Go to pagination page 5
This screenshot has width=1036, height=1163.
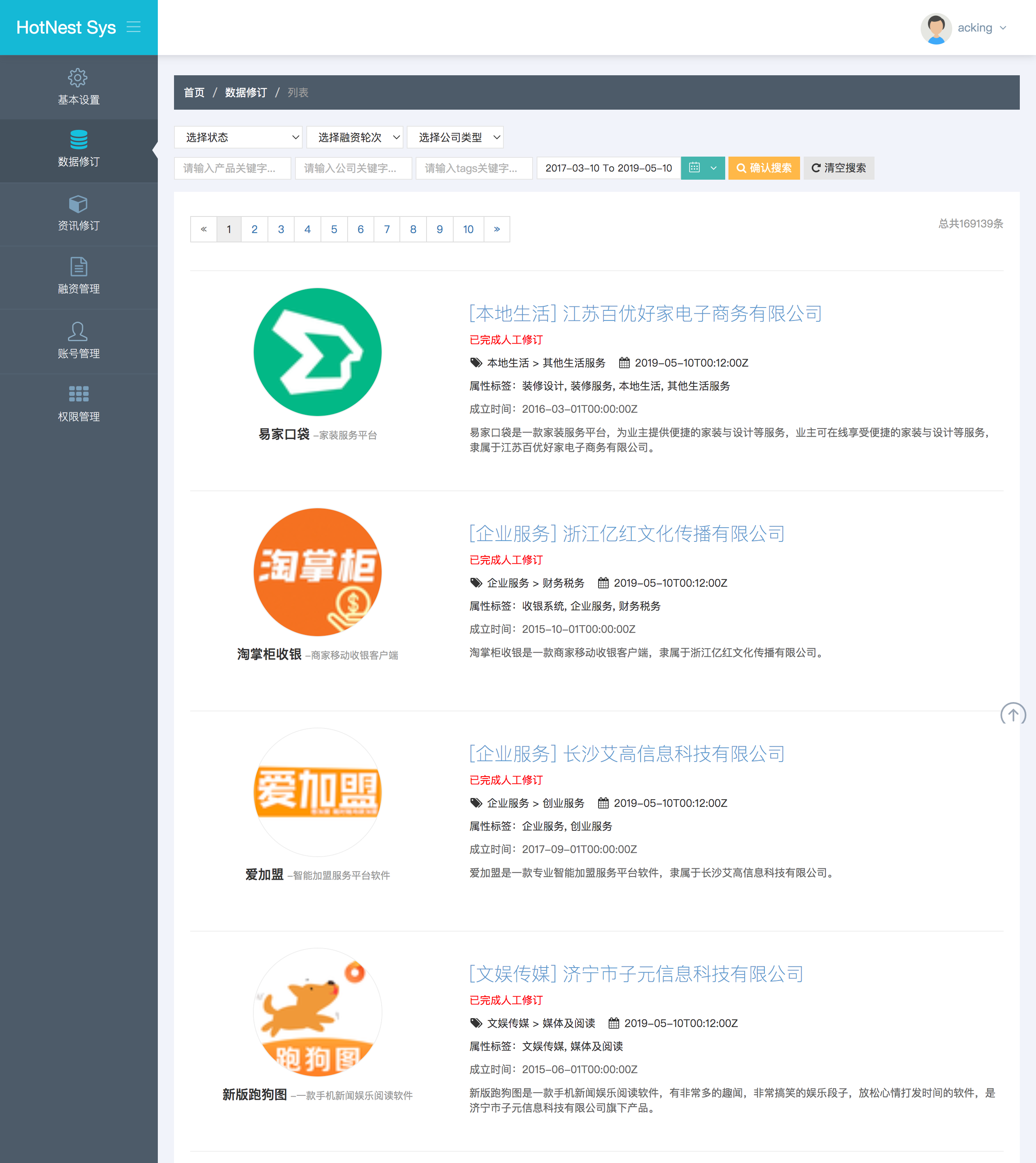tap(334, 229)
